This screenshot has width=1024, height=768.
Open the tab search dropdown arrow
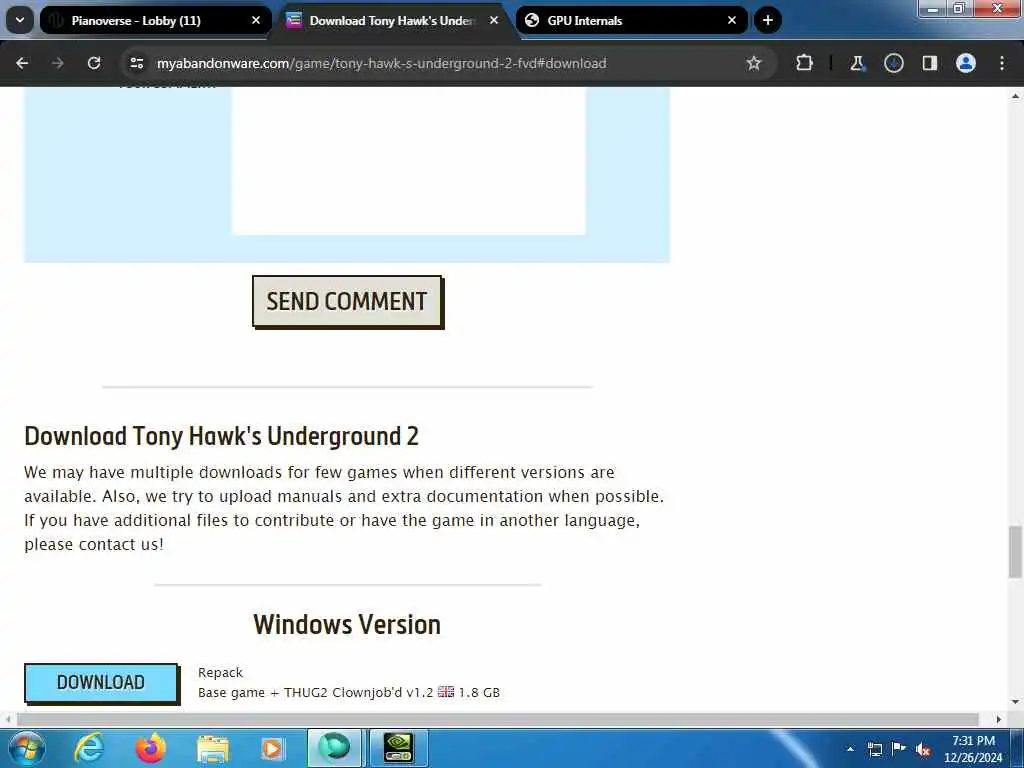point(20,20)
